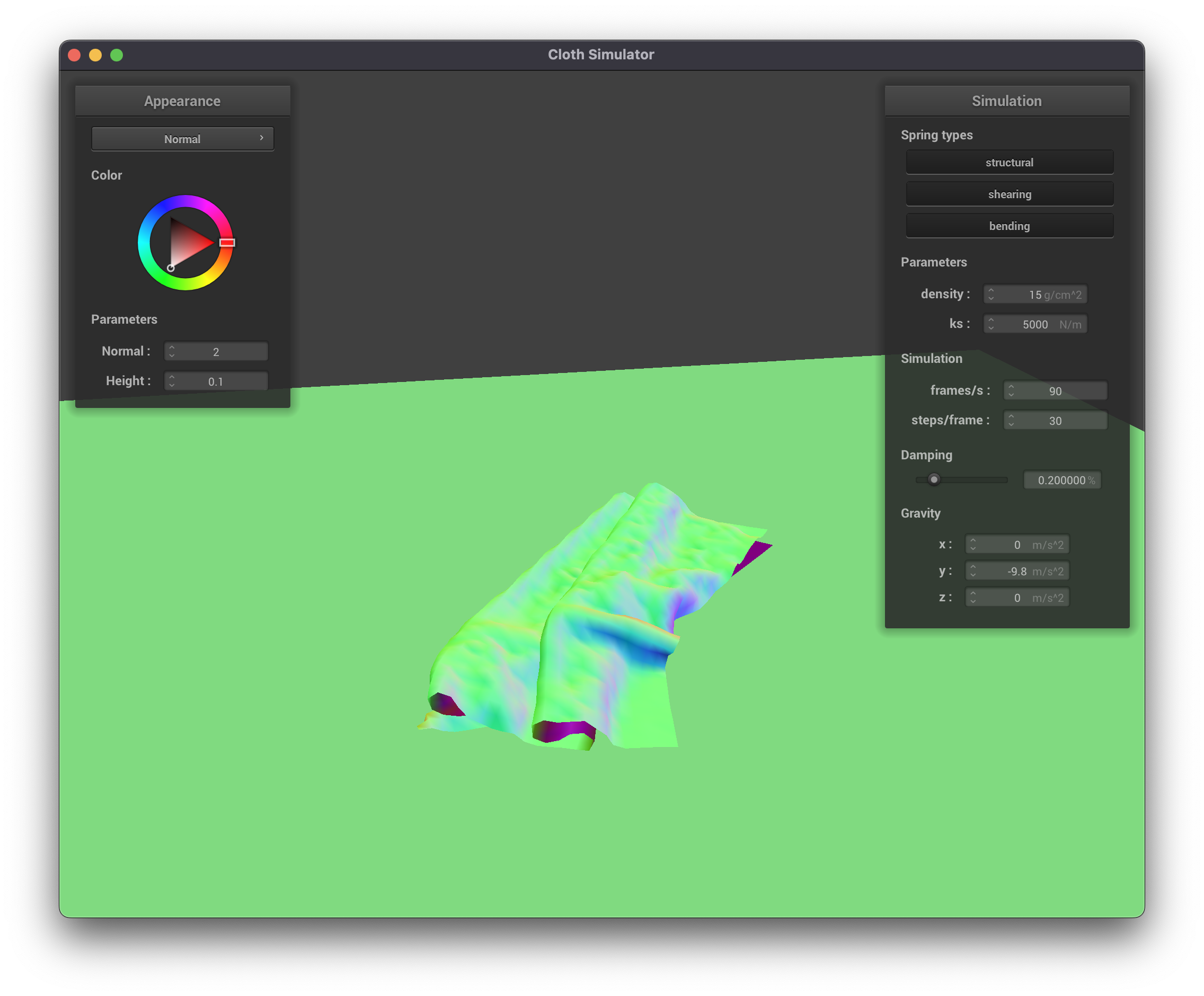The image size is (1204, 996).
Task: Click the Gravity y stepper arrows
Action: [x=973, y=571]
